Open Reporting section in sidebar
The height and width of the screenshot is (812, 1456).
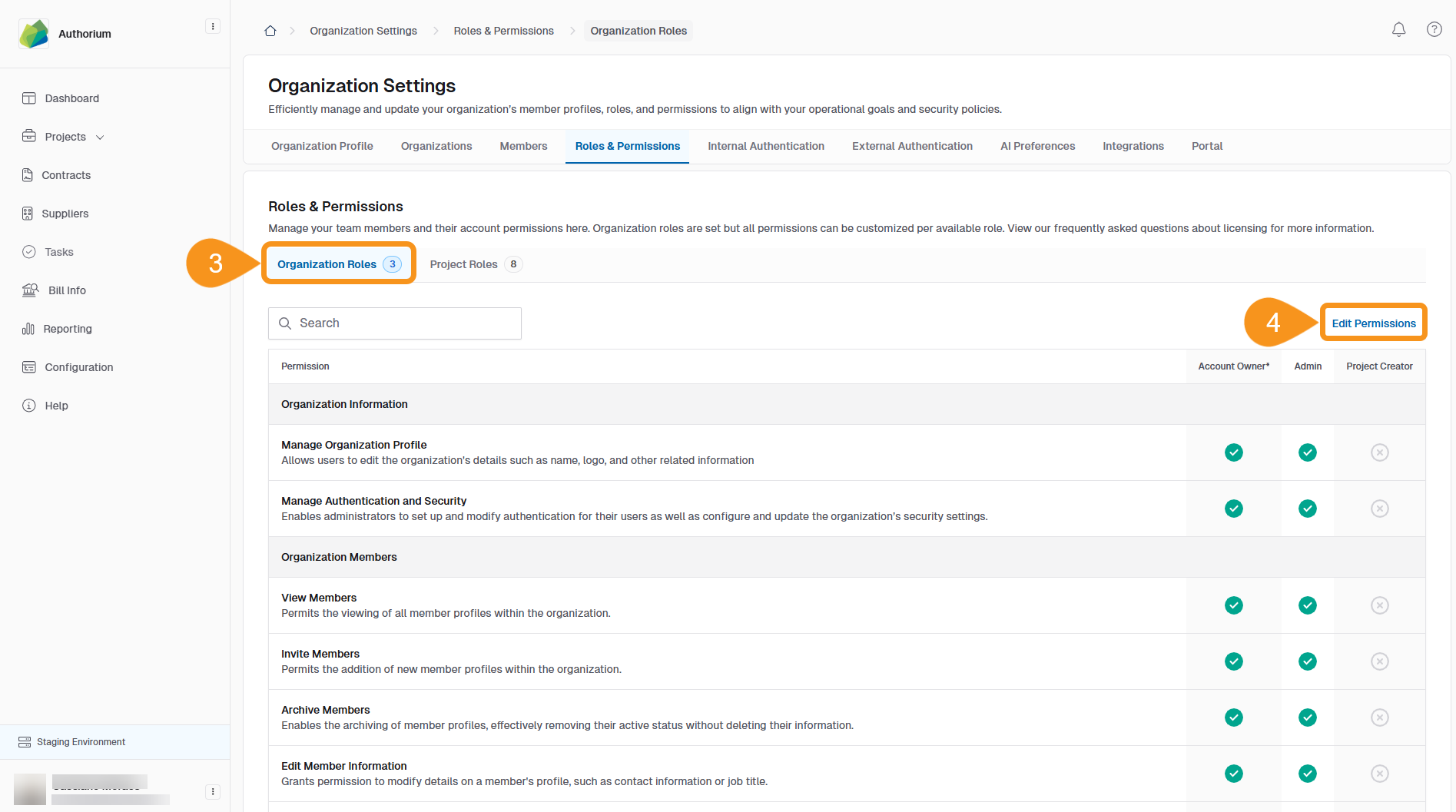tap(68, 329)
